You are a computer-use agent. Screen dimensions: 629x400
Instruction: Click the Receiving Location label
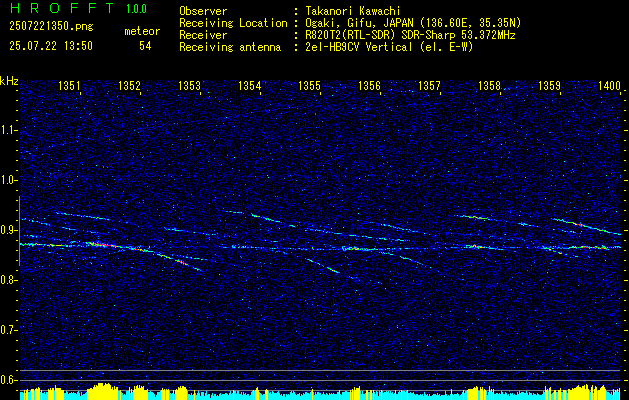point(233,23)
